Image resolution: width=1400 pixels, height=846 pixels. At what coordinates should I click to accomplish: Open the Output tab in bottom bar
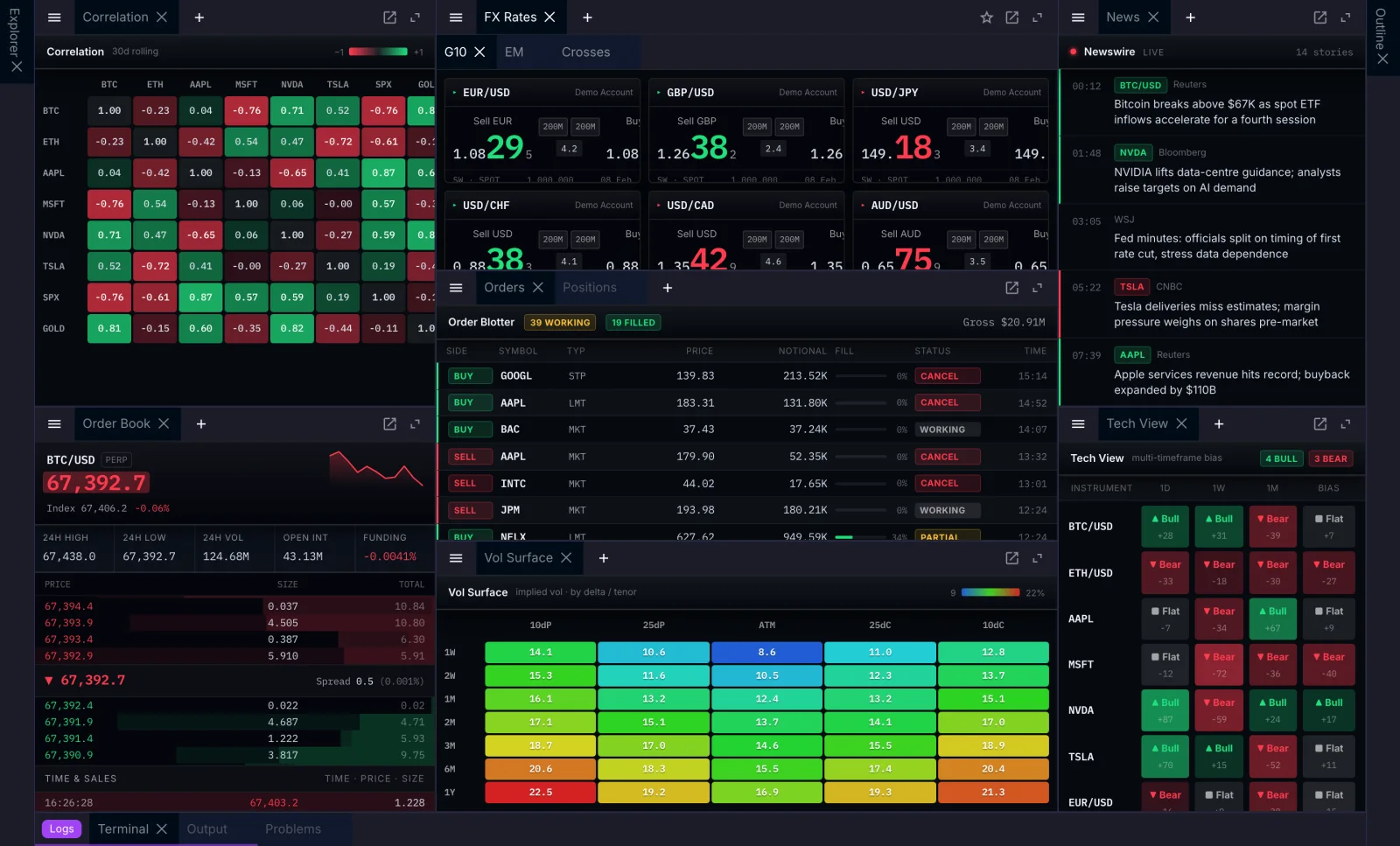click(x=207, y=829)
